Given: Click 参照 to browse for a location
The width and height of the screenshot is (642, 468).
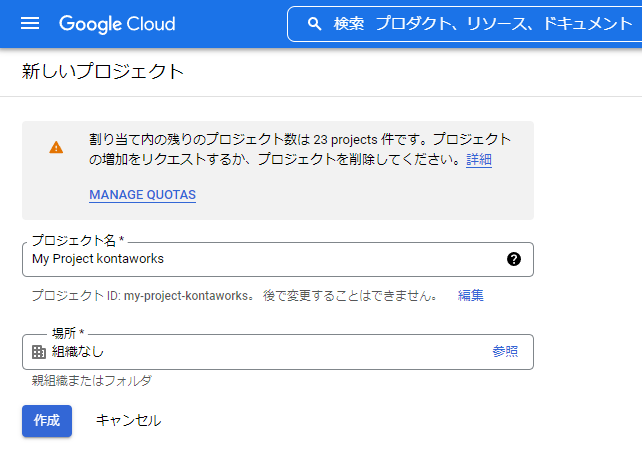Looking at the screenshot, I should [505, 351].
